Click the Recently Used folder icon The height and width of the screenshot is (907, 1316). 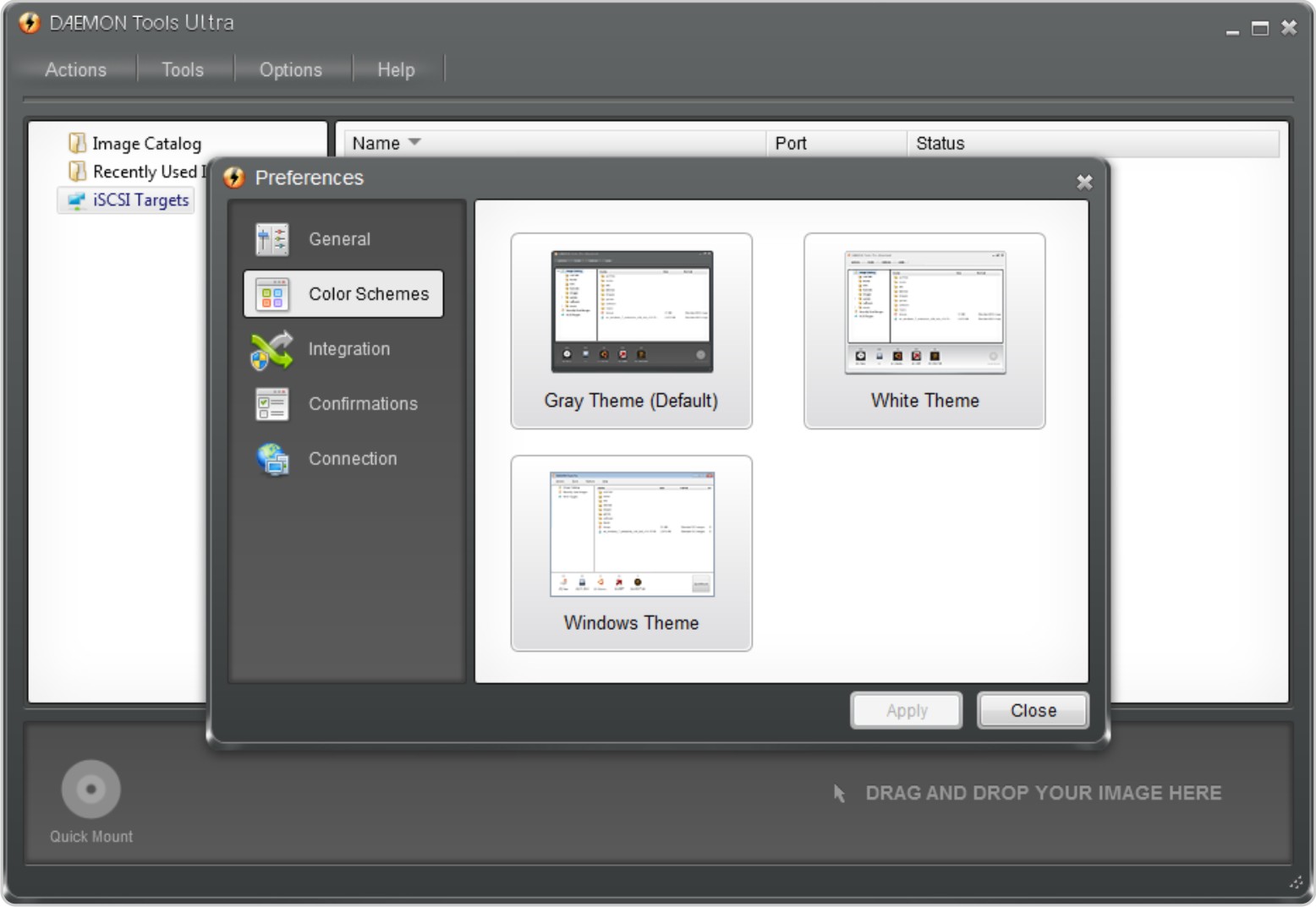pyautogui.click(x=77, y=171)
